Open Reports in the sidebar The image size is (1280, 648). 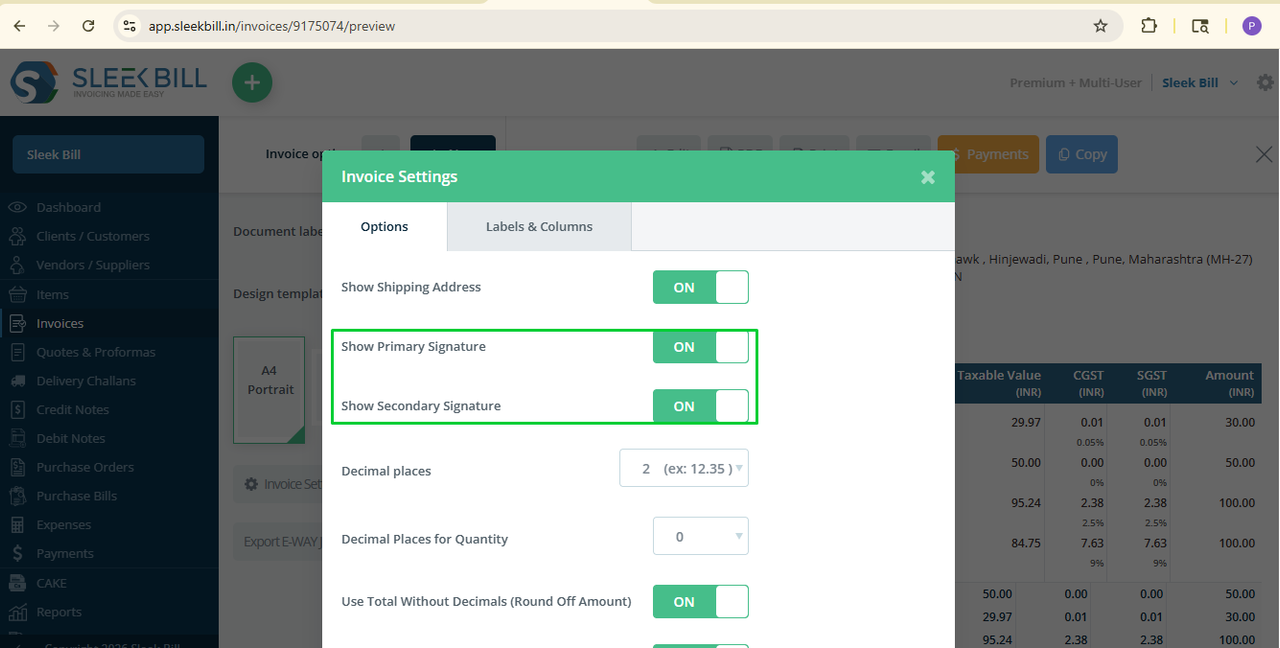pyautogui.click(x=58, y=612)
